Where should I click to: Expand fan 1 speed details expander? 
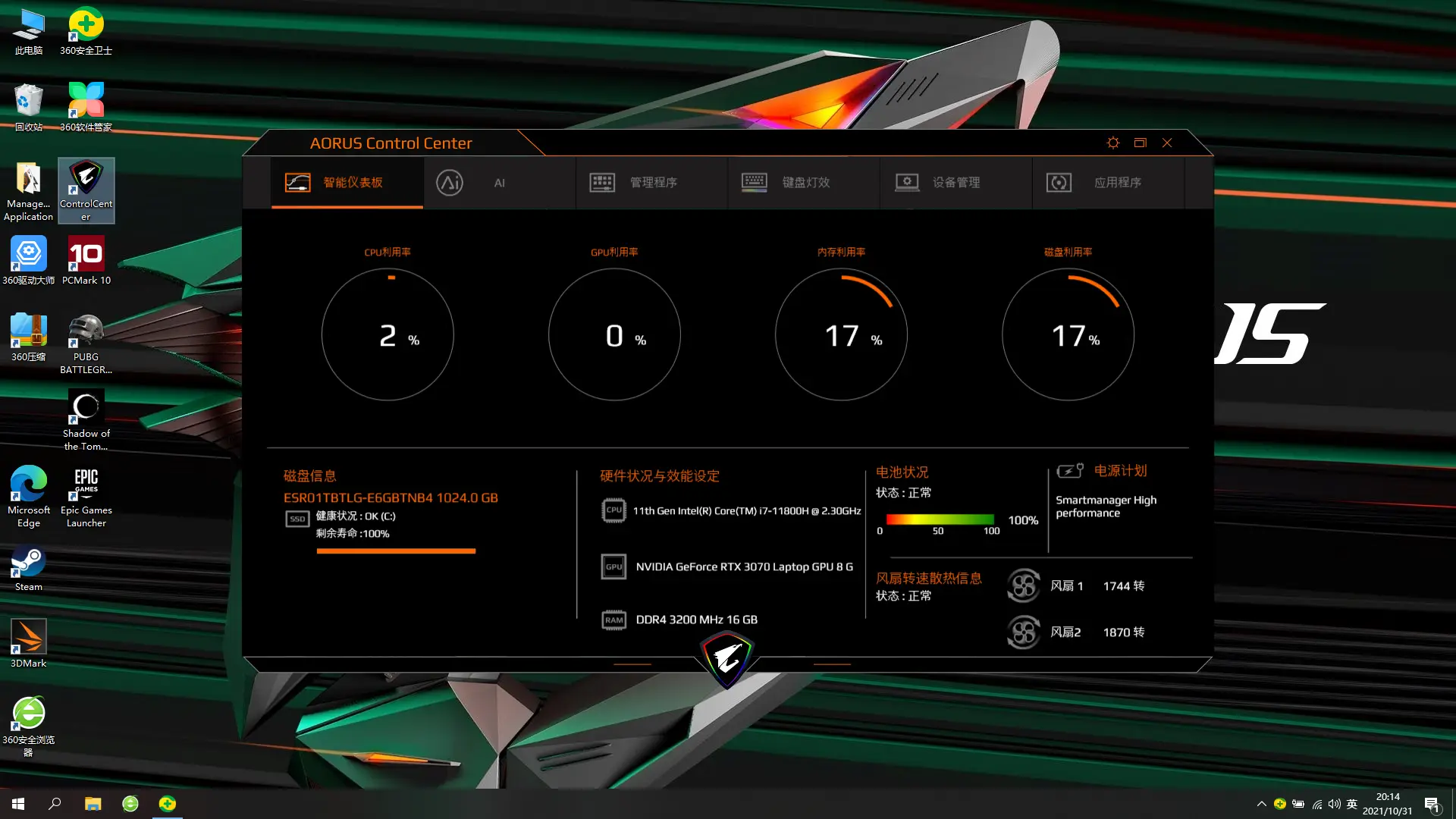pos(1023,585)
